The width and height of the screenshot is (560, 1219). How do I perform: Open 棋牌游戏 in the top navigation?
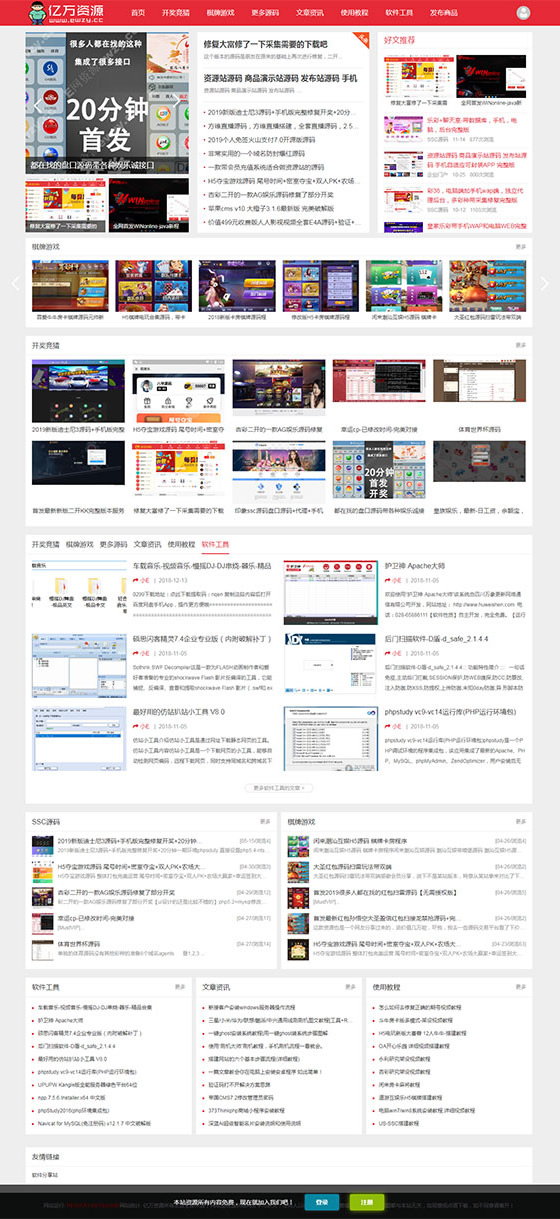click(x=221, y=13)
